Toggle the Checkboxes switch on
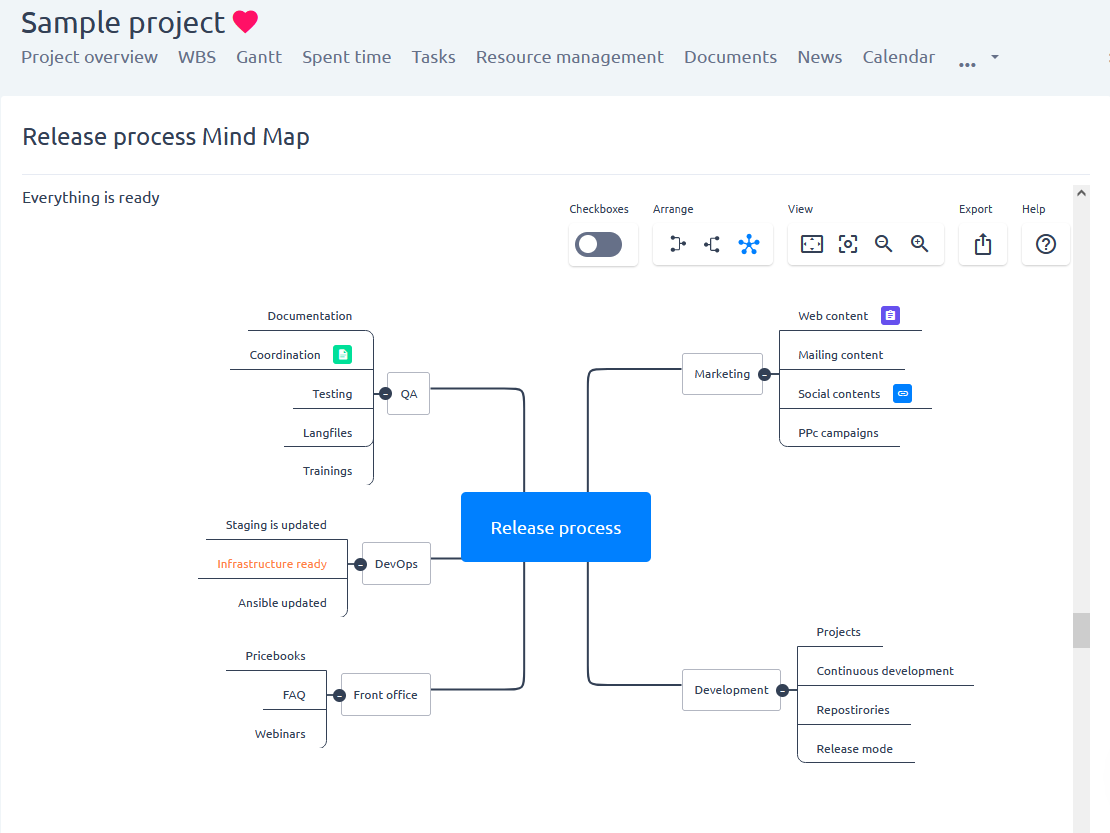The width and height of the screenshot is (1110, 833). [599, 245]
